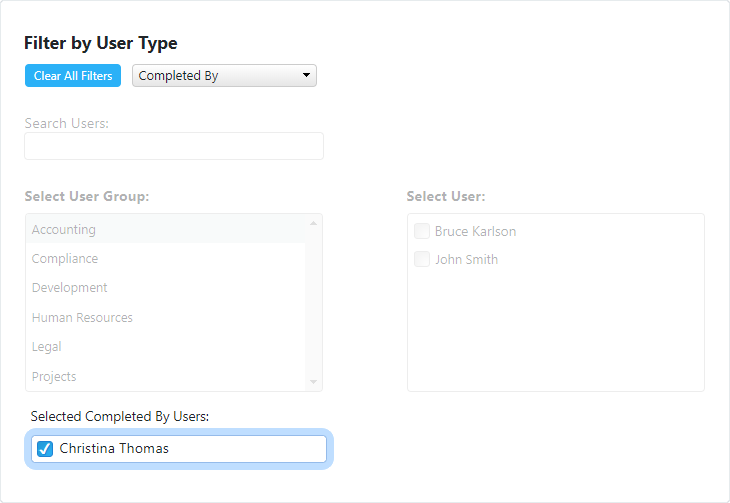The width and height of the screenshot is (730, 503).
Task: Pick the Human Resources group
Action: pyautogui.click(x=165, y=317)
